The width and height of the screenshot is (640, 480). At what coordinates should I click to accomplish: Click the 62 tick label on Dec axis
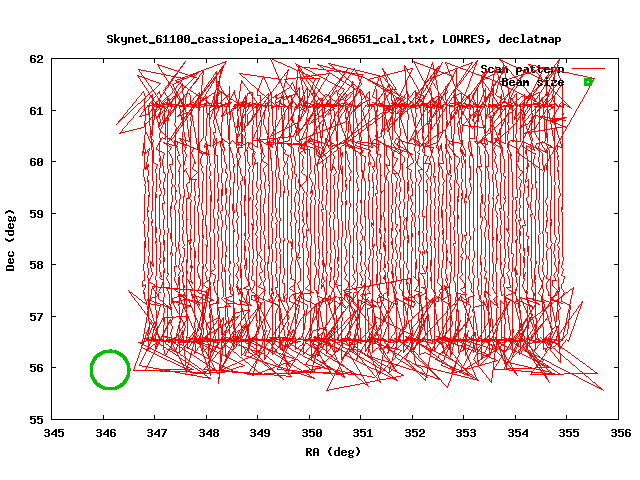point(36,58)
